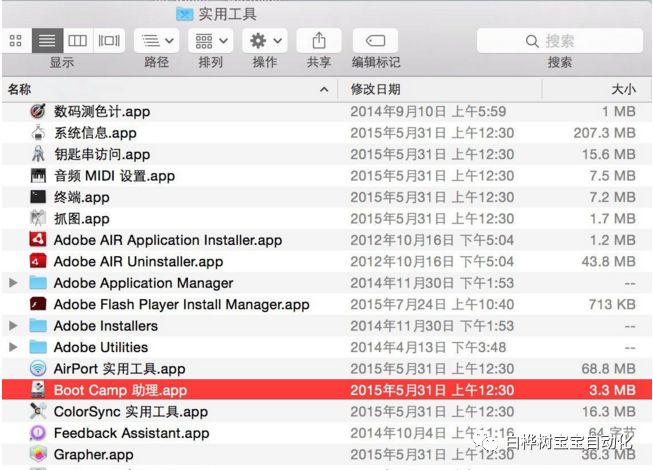The width and height of the screenshot is (653, 470).
Task: Select Adobe Utilities folder icon
Action: pos(38,347)
